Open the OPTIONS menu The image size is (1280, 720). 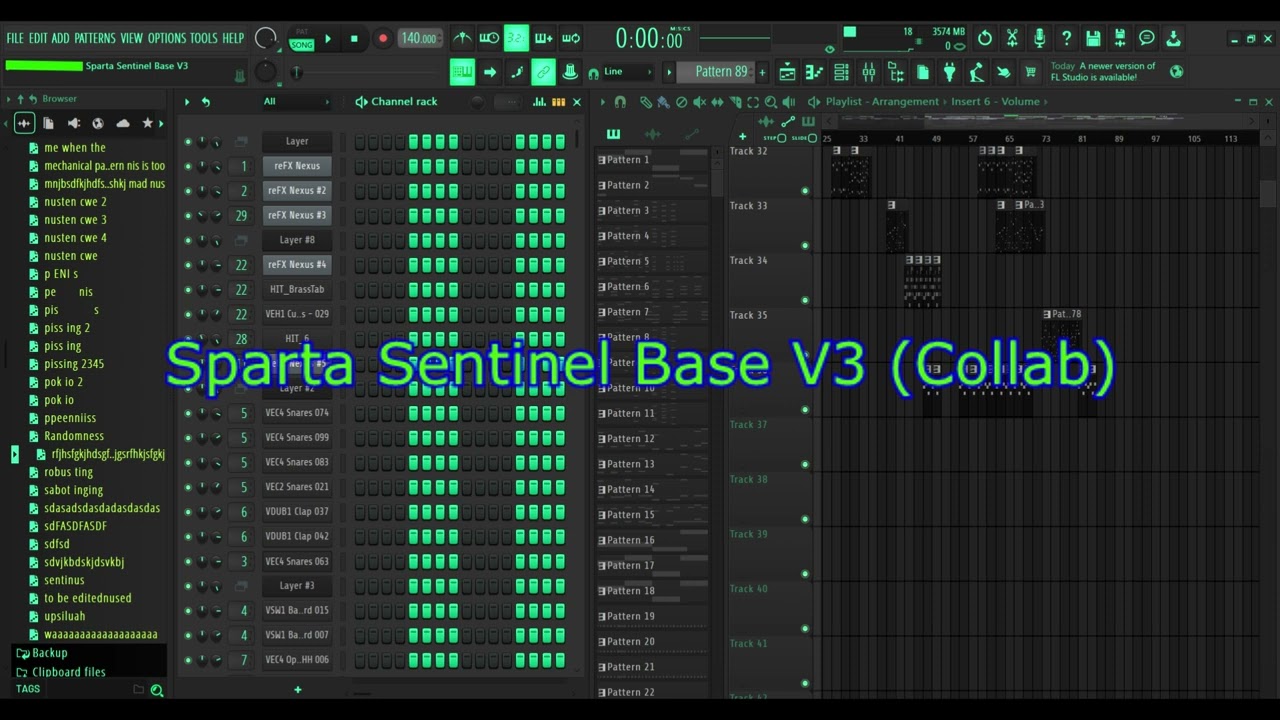[167, 38]
